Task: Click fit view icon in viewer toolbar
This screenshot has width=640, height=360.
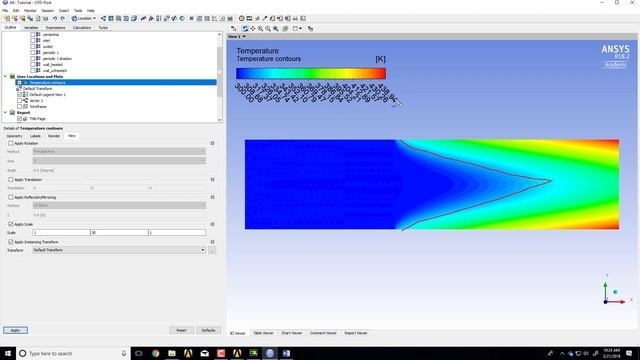Action: tap(276, 29)
